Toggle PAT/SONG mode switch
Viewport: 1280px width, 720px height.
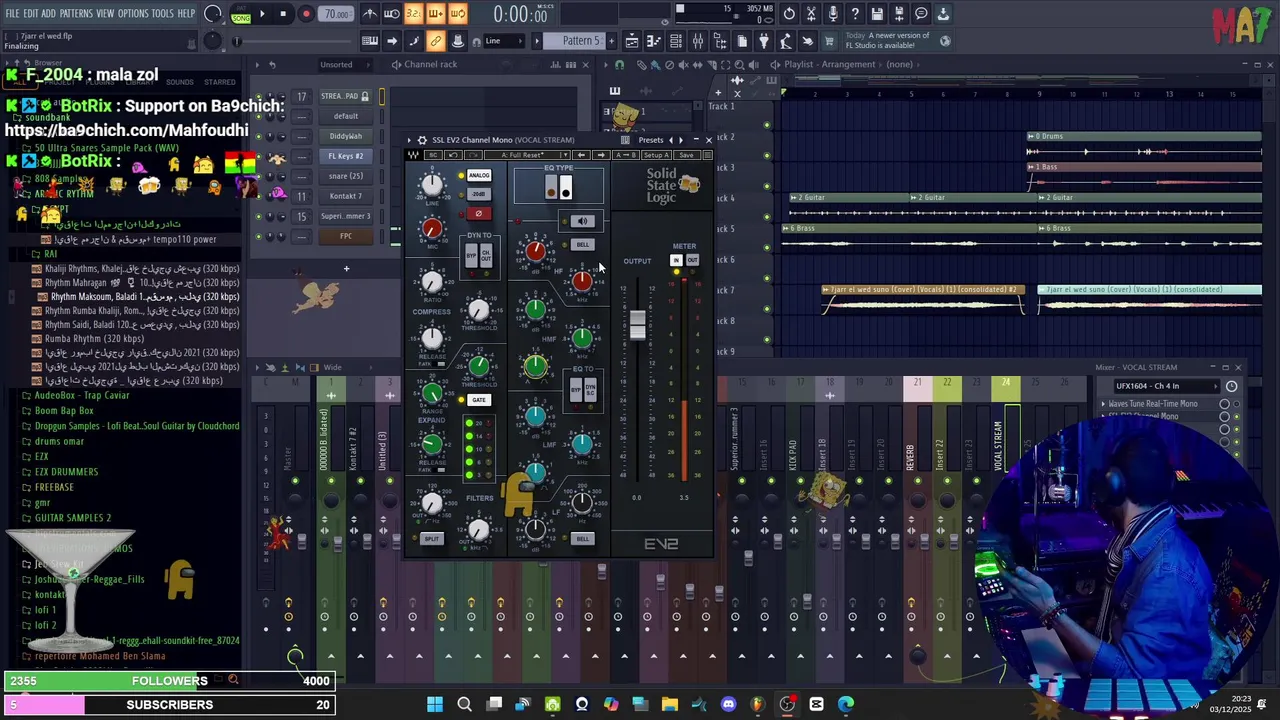(241, 14)
